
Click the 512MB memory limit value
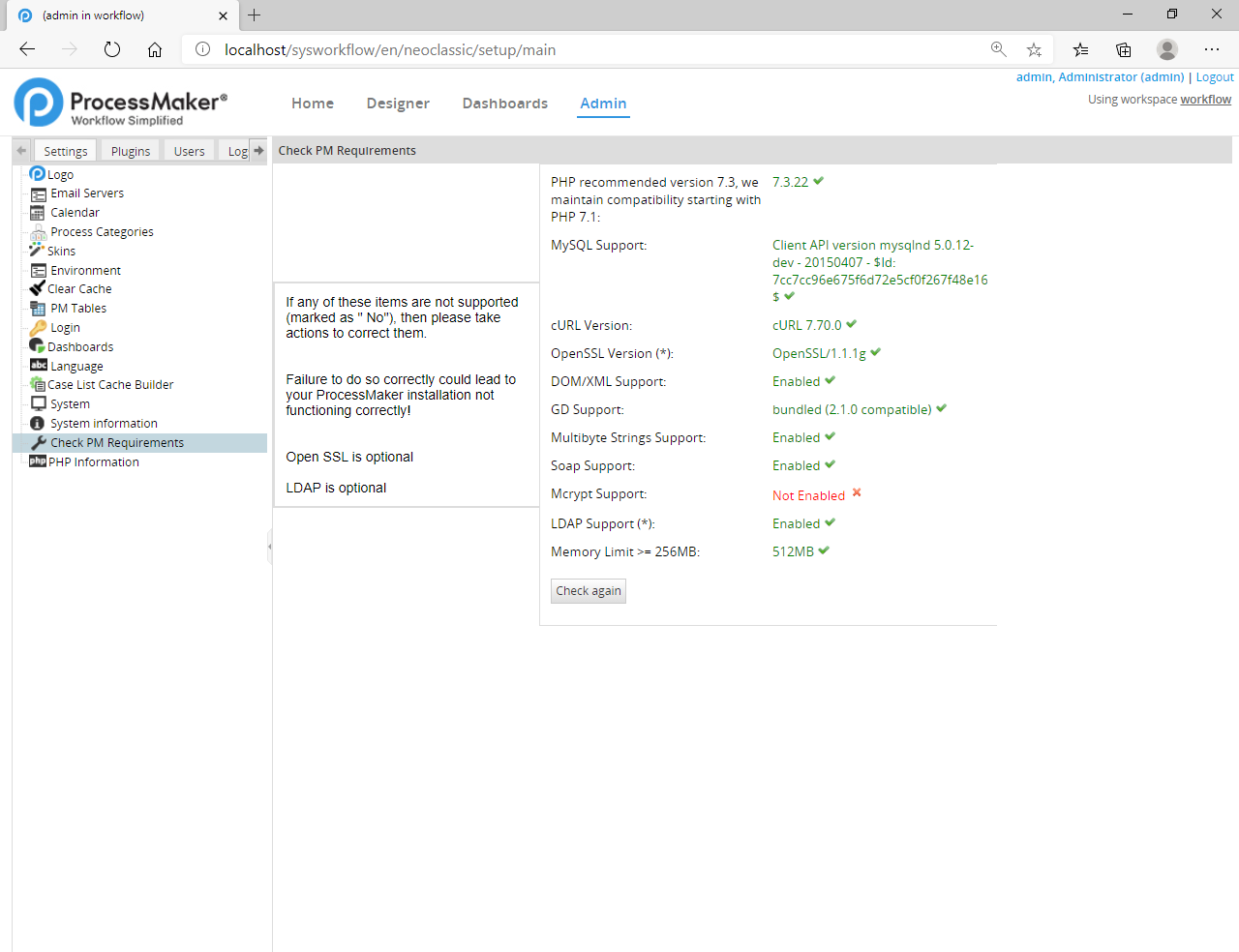tap(793, 551)
